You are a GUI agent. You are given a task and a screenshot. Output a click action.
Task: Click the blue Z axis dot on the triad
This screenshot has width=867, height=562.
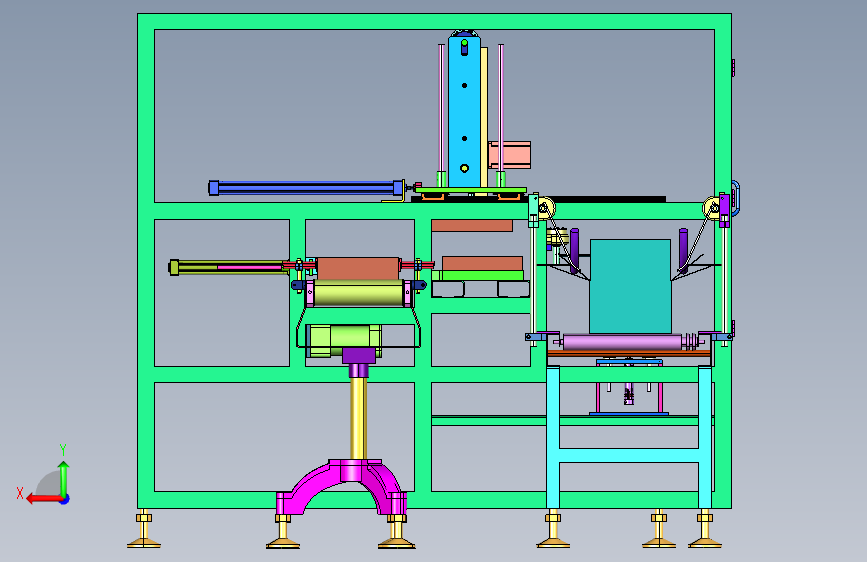coord(65,499)
